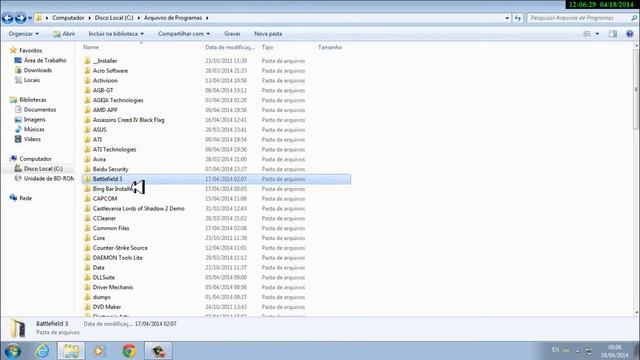Create folder with Nova pasta
This screenshot has width=640, height=360.
click(x=268, y=34)
